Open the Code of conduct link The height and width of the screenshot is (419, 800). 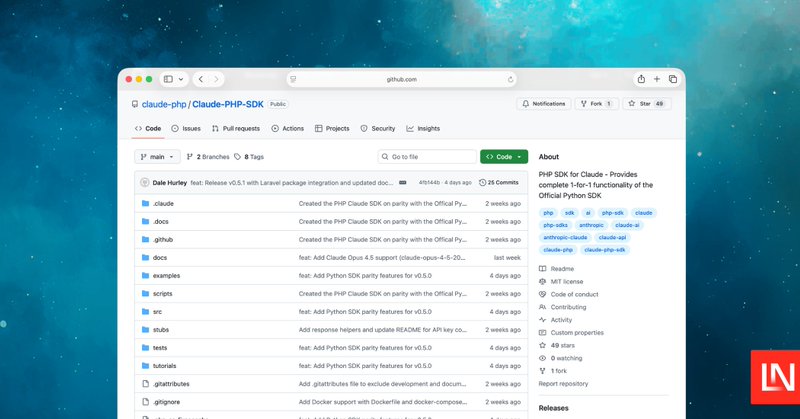(x=569, y=294)
